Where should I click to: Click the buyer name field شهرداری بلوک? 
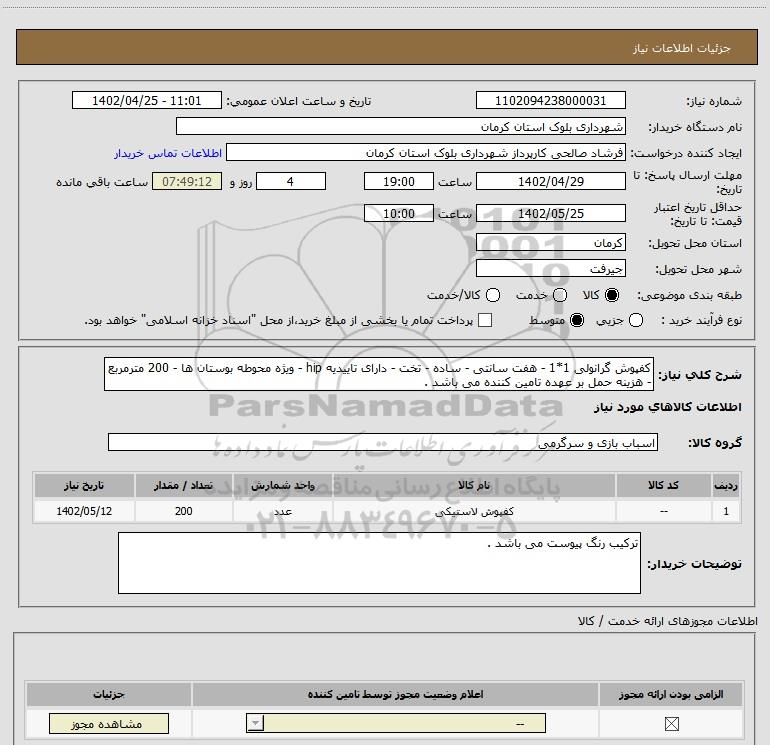[x=401, y=126]
